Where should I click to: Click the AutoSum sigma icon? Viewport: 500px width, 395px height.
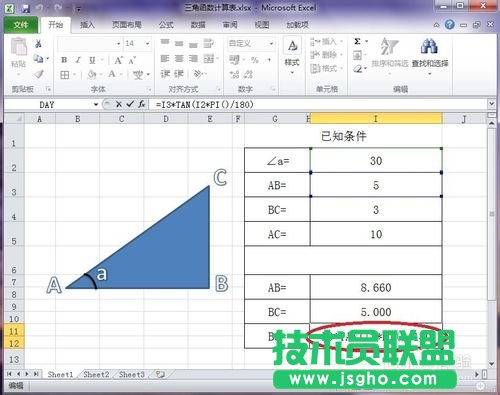(357, 41)
